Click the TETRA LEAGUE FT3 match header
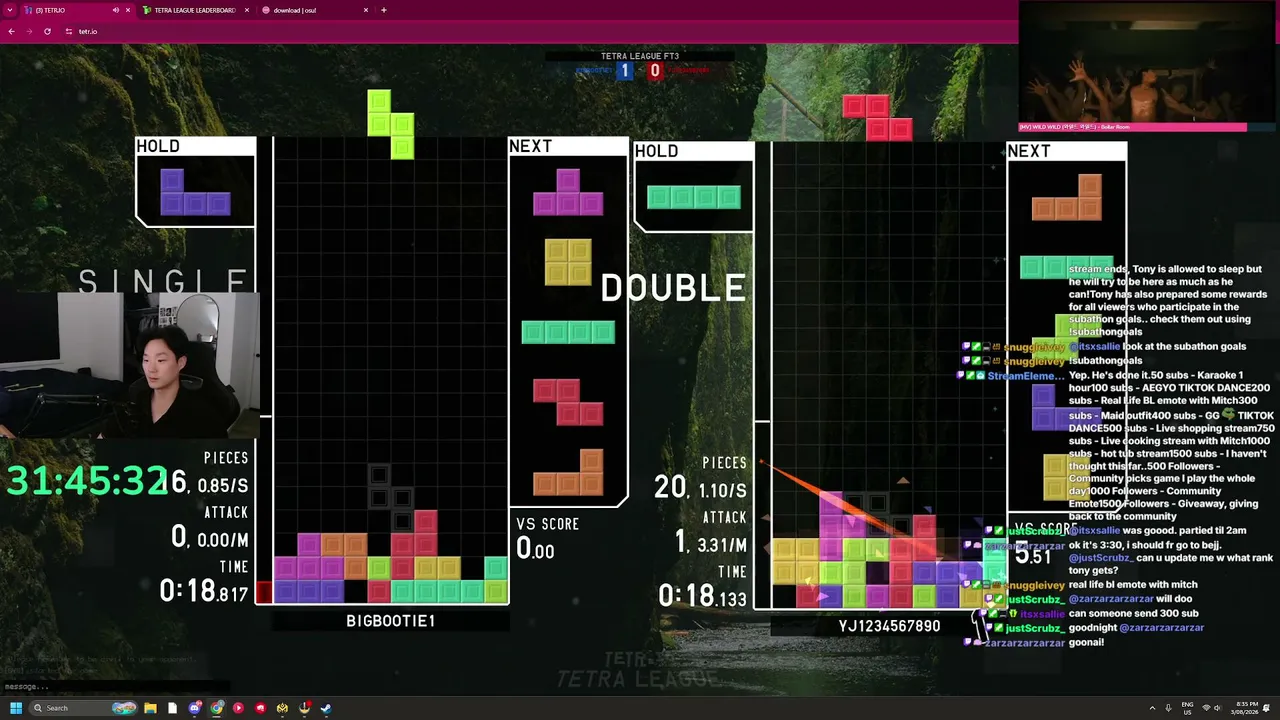Screen dimensions: 1280x720 pos(640,56)
